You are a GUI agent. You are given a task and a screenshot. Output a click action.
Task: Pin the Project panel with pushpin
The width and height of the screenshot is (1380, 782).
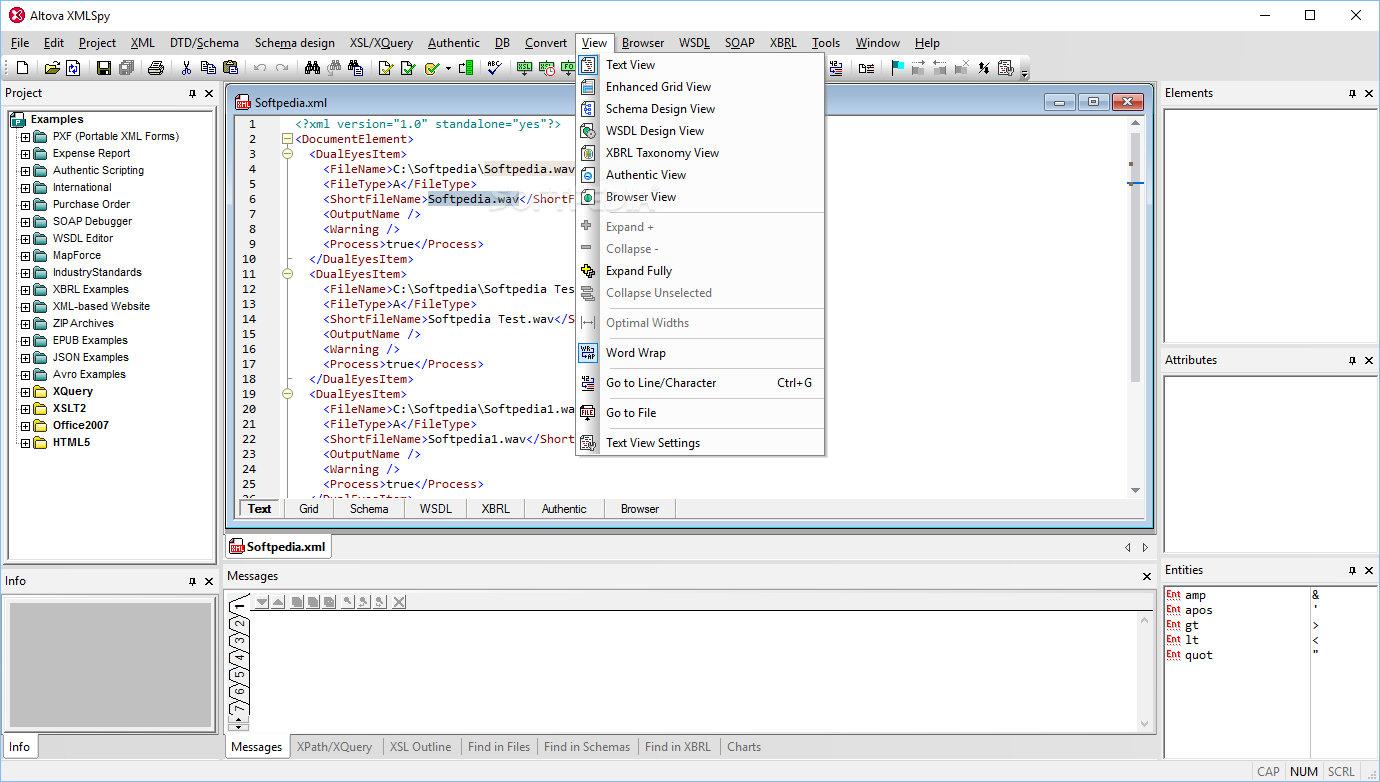pyautogui.click(x=193, y=93)
